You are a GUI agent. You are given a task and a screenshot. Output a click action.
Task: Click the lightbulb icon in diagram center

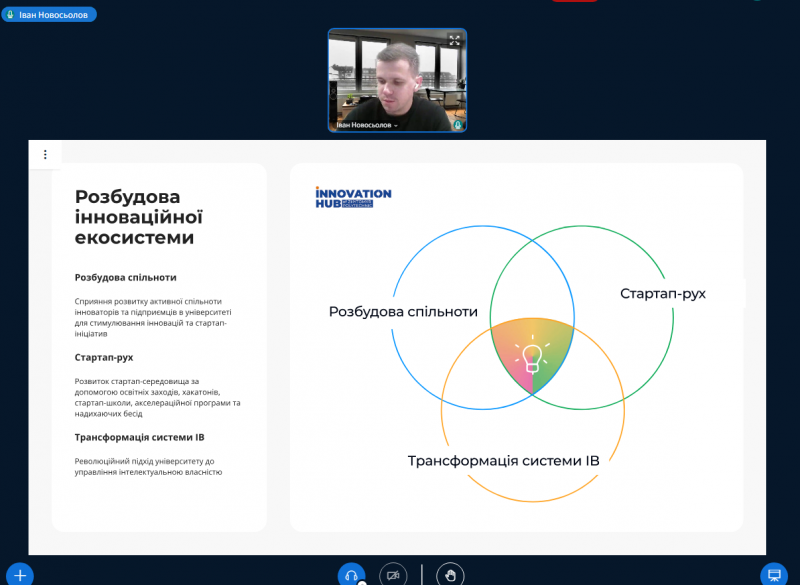click(x=532, y=353)
